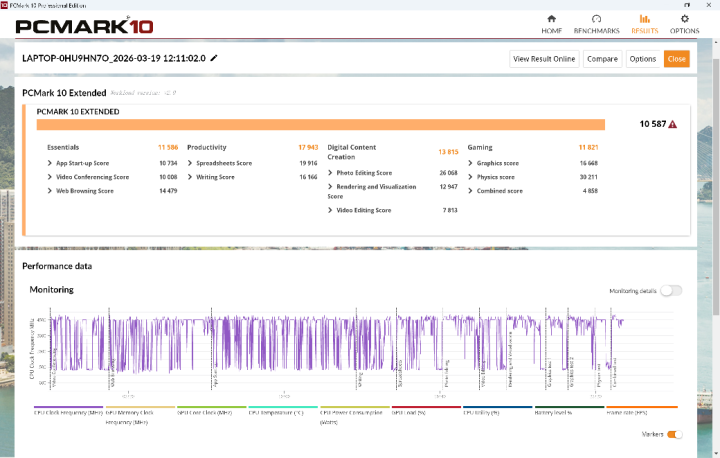Click the PCMark 10 logo
Screen dimensions: 720x458
84,26
